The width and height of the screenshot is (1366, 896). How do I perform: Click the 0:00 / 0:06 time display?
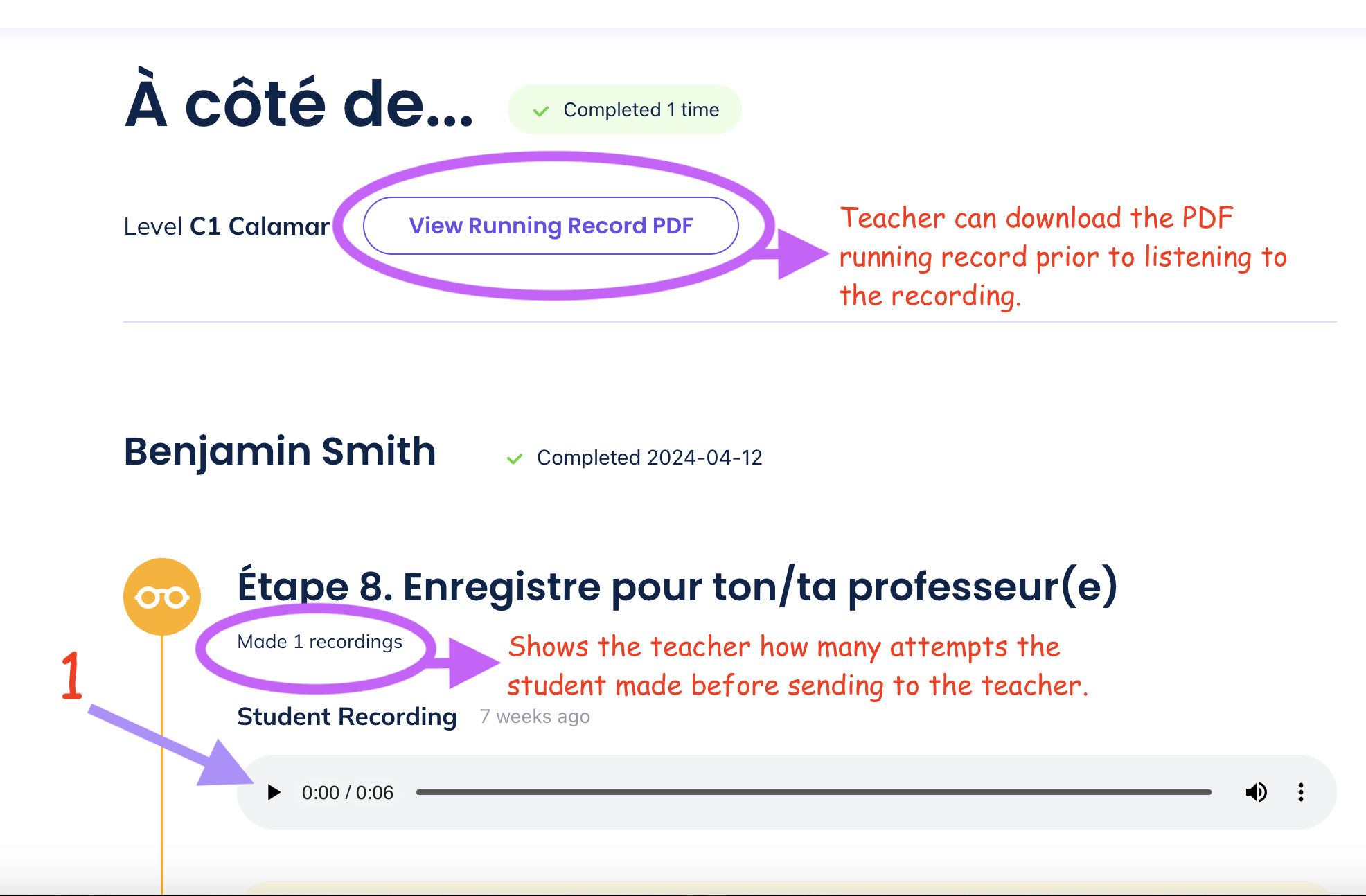click(348, 792)
